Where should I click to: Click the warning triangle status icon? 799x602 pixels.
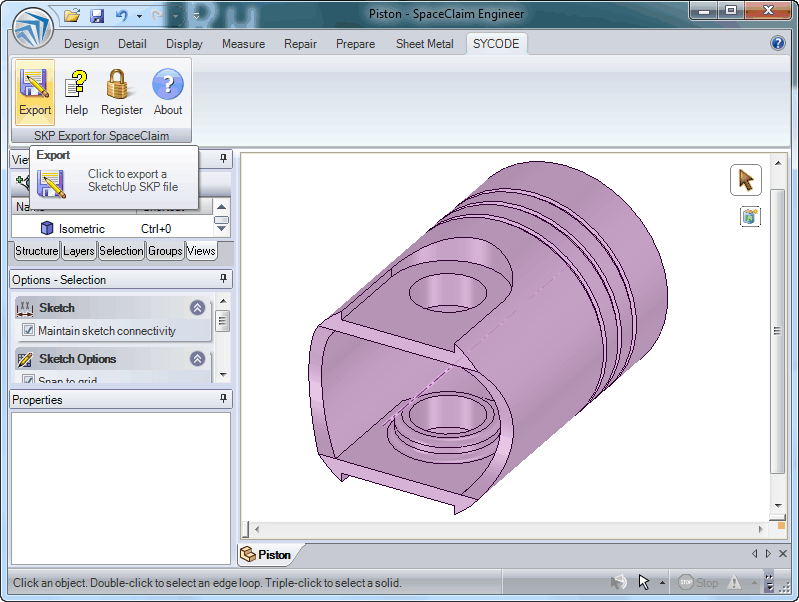[734, 582]
